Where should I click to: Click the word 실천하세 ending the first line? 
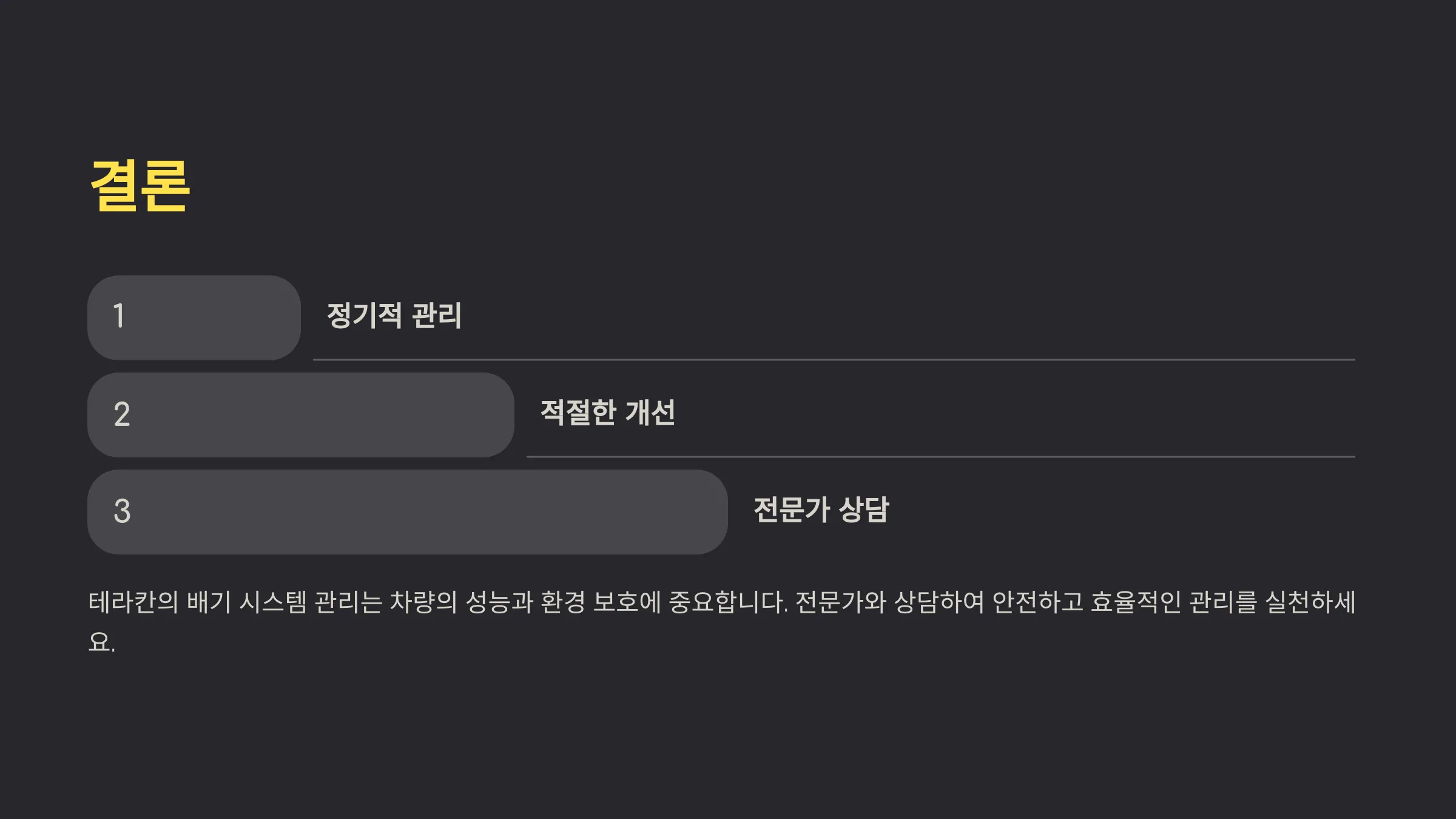(1310, 602)
